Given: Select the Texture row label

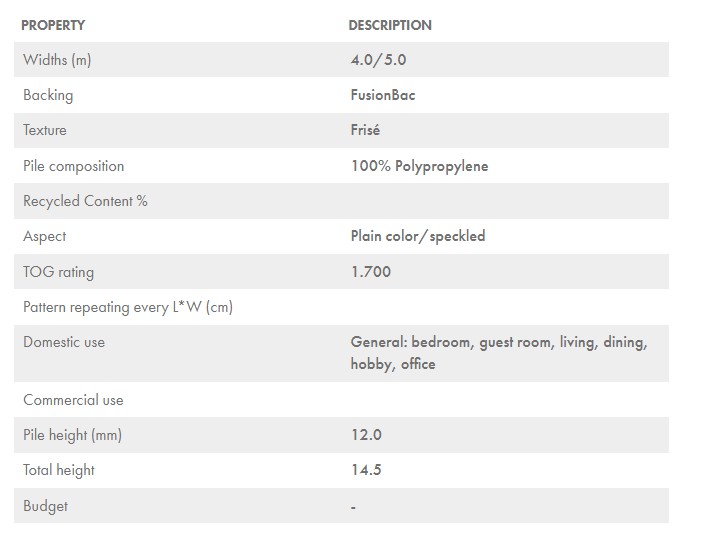Looking at the screenshot, I should pyautogui.click(x=45, y=130).
